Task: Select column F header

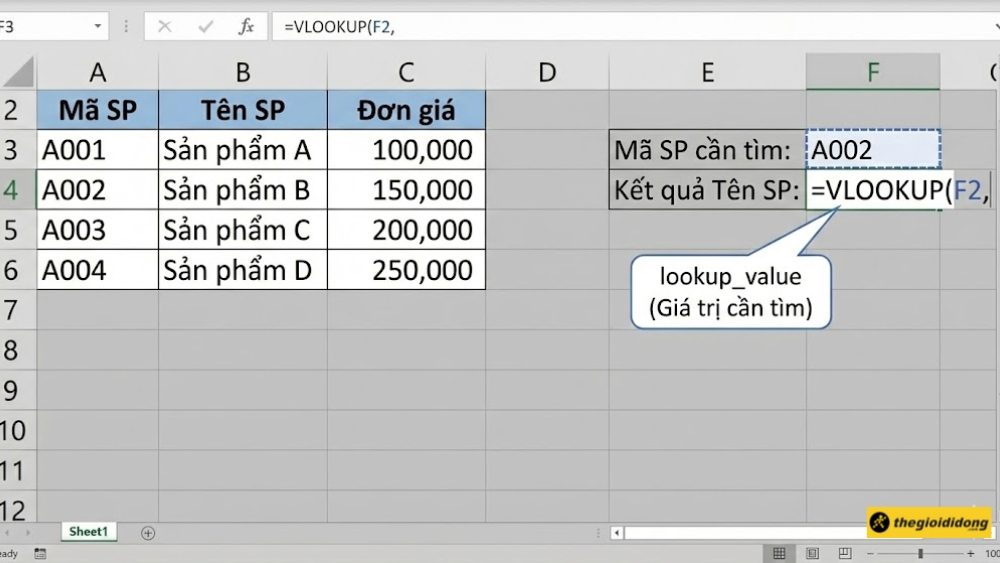Action: pos(873,72)
